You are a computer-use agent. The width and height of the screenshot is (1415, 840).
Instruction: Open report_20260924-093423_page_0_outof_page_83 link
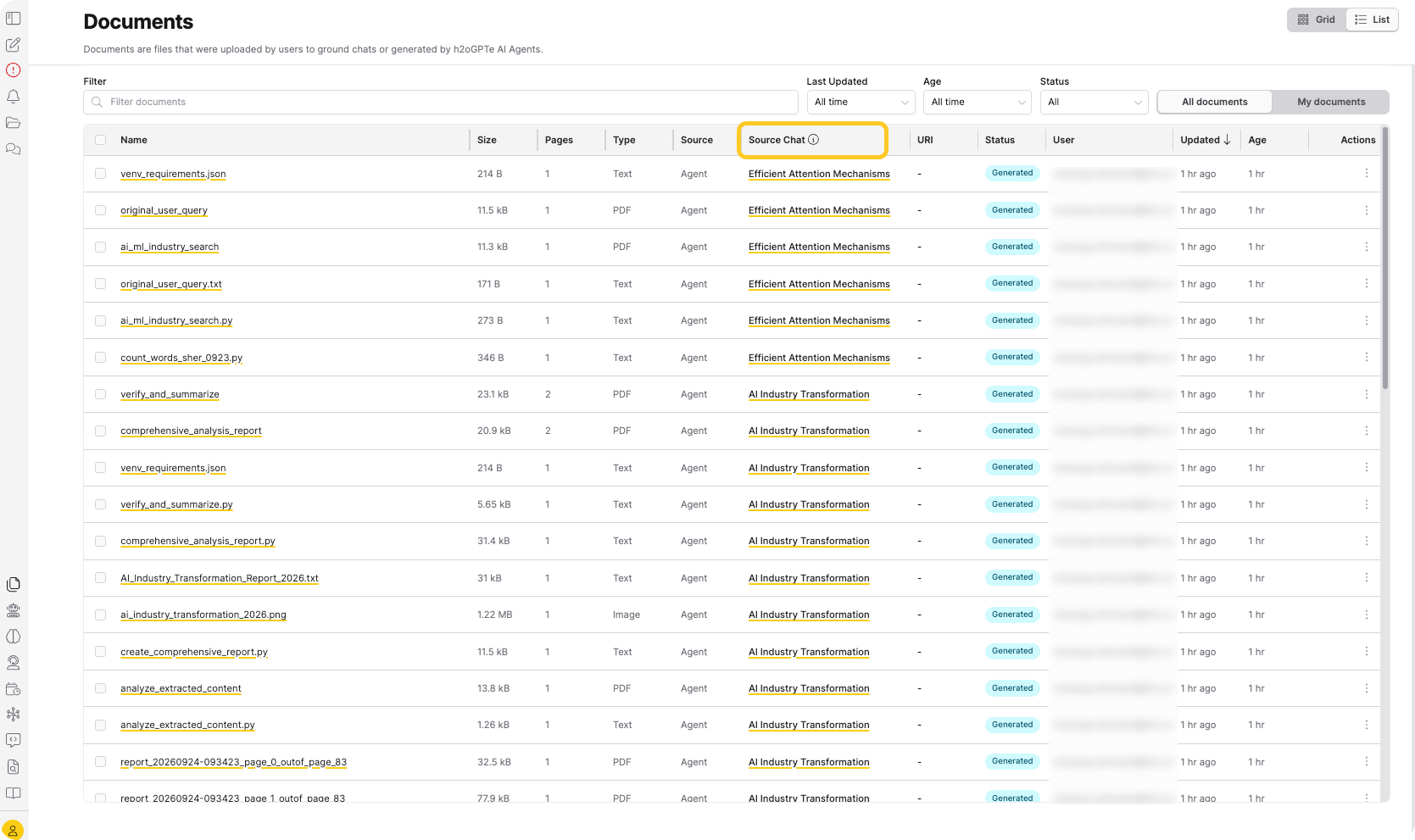[233, 762]
